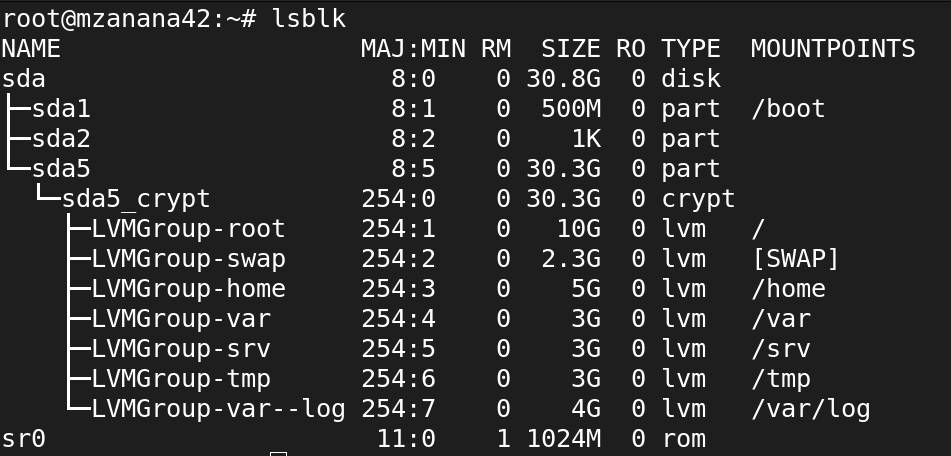Click the [SWAP] mountpoint text

(796, 259)
